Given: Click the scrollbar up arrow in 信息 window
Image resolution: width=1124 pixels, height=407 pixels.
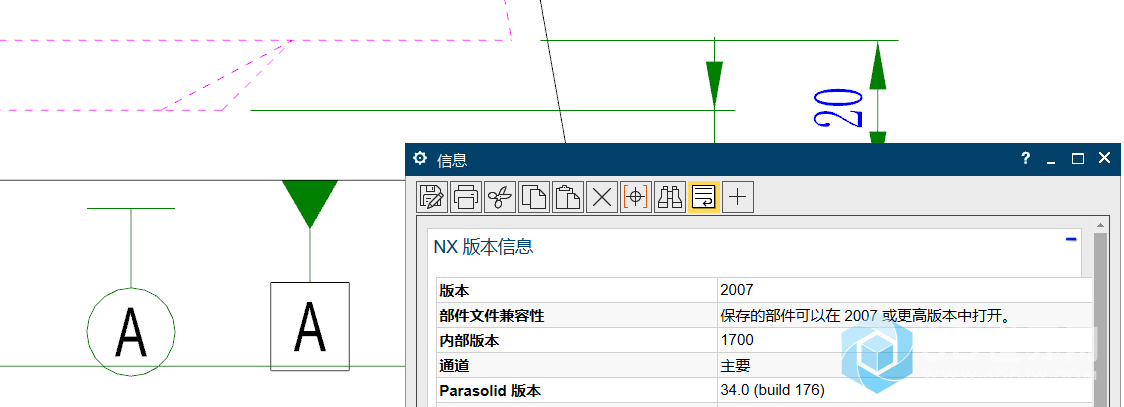Looking at the screenshot, I should coord(1102,226).
